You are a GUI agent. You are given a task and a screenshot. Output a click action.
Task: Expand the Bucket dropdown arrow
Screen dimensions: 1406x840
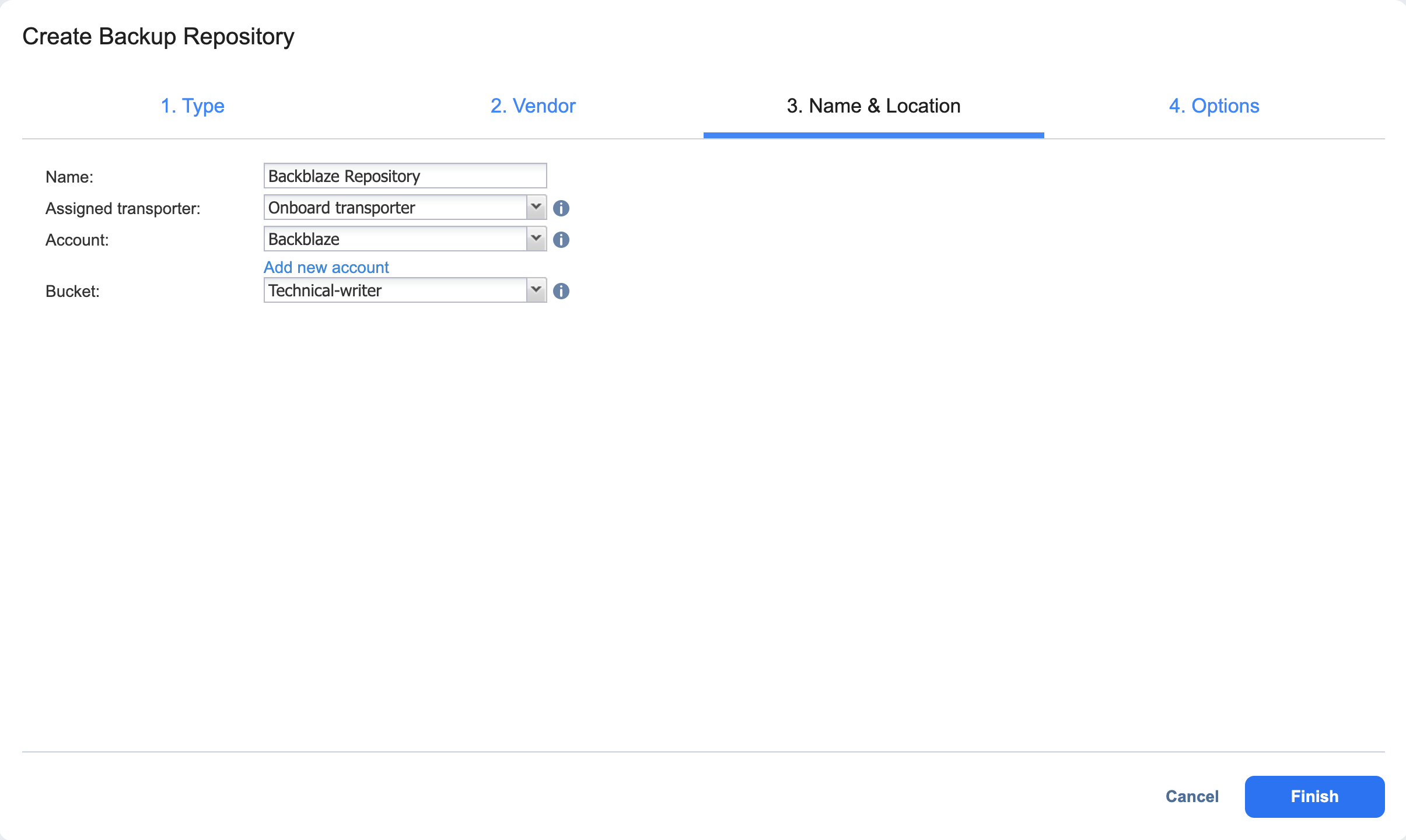(x=536, y=290)
